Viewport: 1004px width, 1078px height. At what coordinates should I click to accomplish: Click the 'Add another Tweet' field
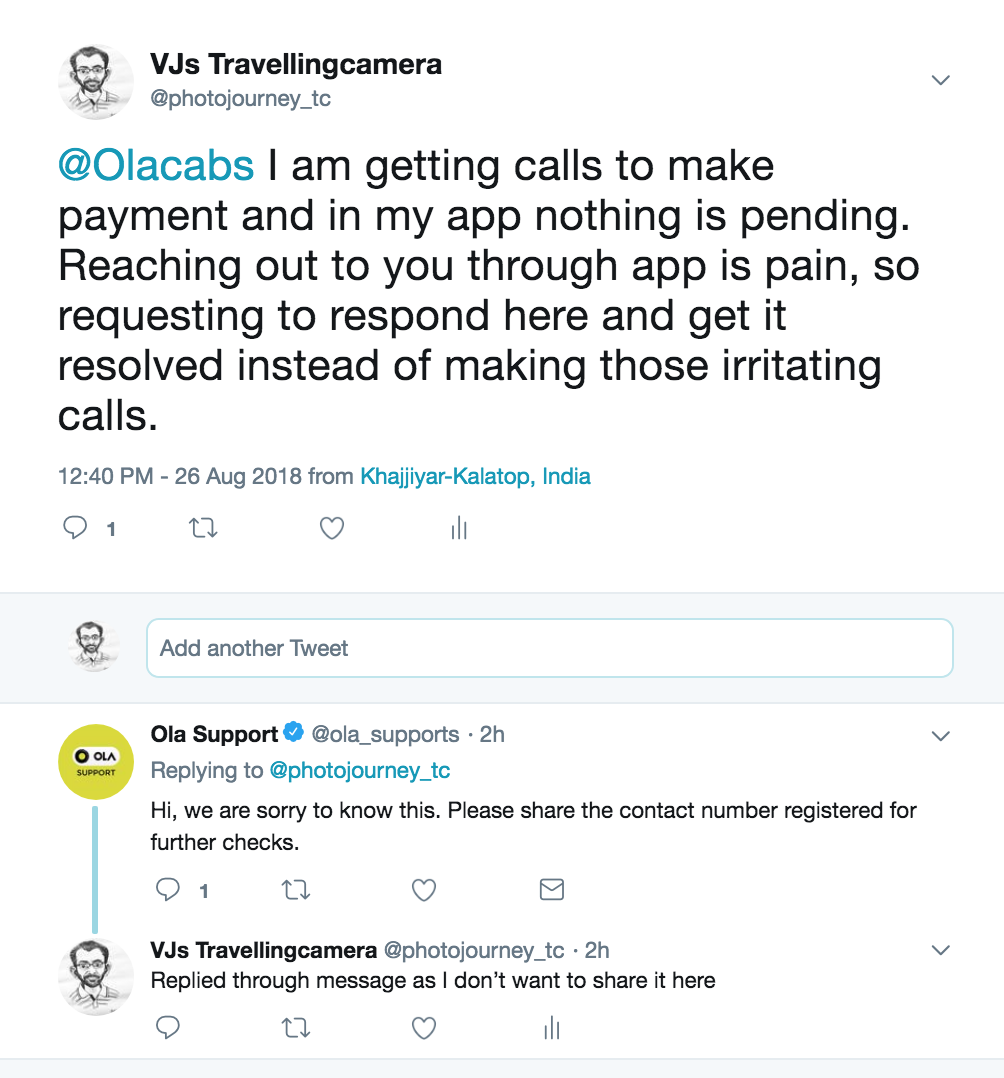click(x=549, y=648)
